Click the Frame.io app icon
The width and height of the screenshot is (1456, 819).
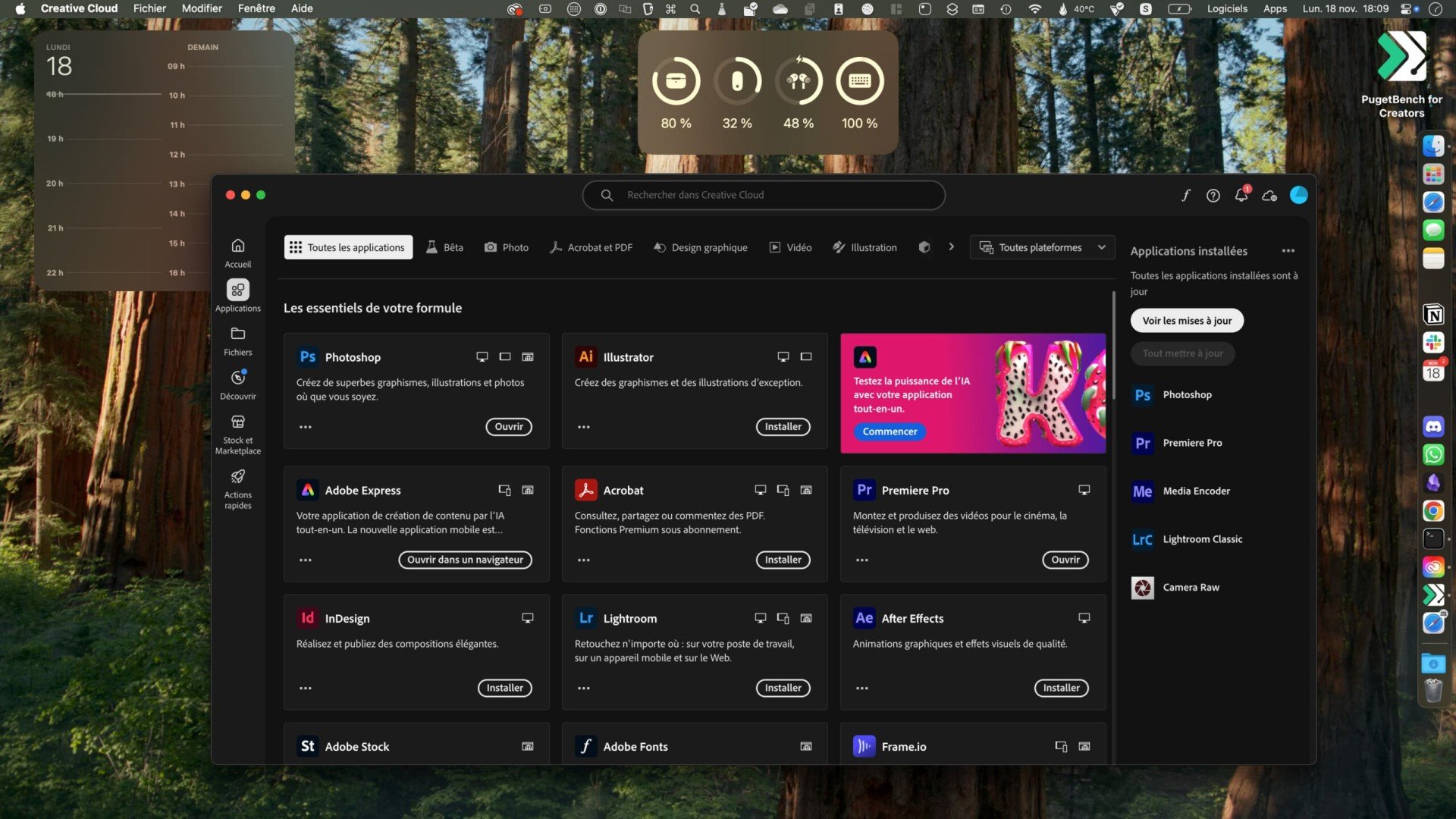pos(864,746)
